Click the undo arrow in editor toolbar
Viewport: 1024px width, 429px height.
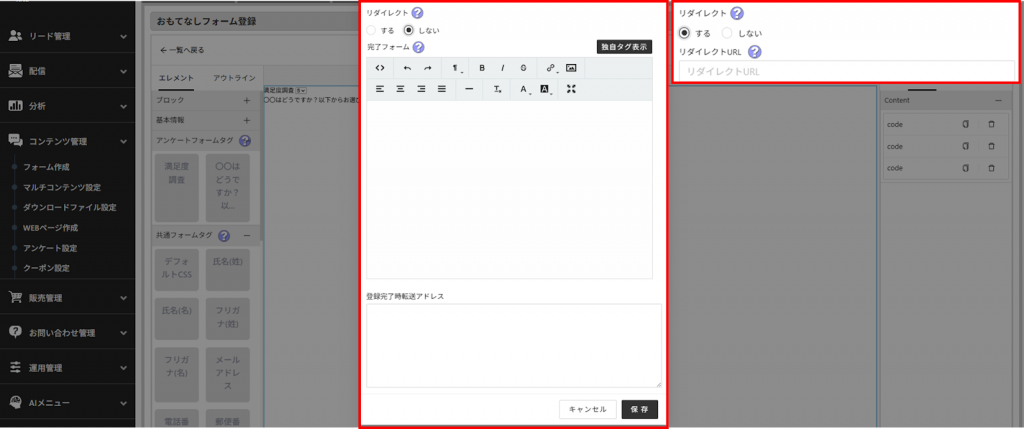(x=407, y=68)
